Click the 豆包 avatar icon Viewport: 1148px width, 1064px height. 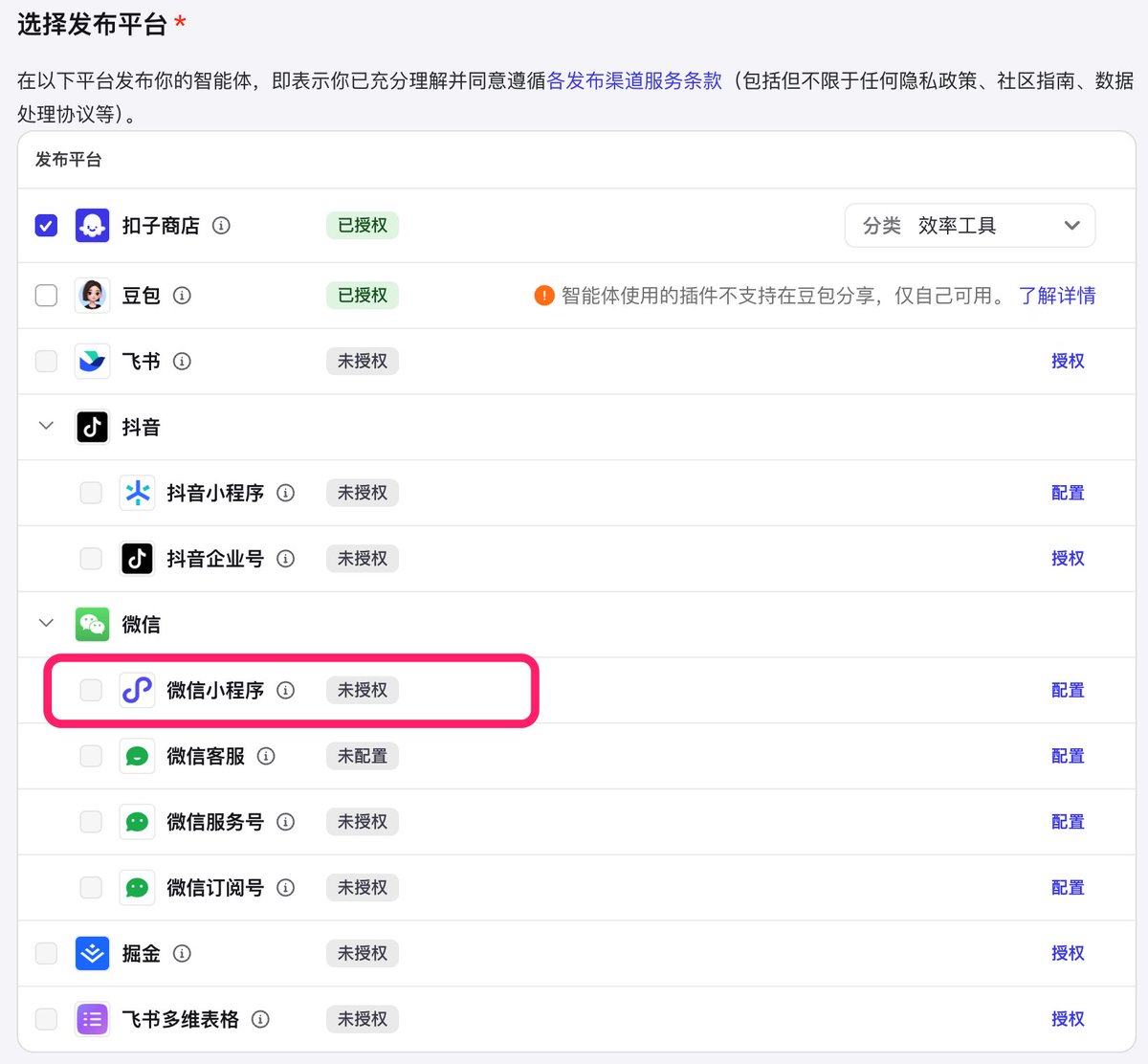click(92, 296)
